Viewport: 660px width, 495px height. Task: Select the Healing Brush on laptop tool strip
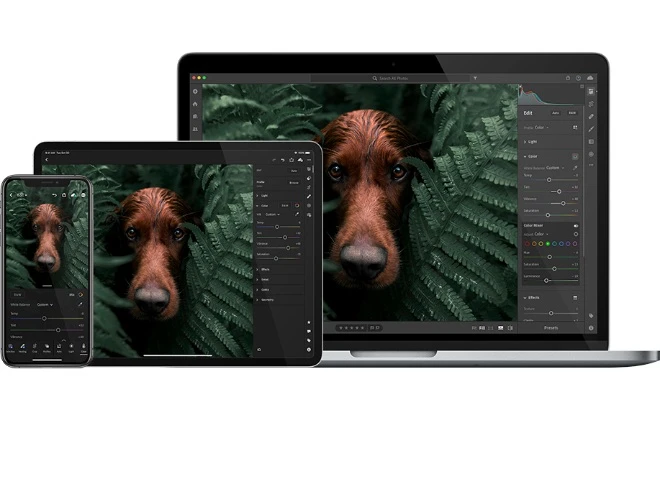(591, 117)
